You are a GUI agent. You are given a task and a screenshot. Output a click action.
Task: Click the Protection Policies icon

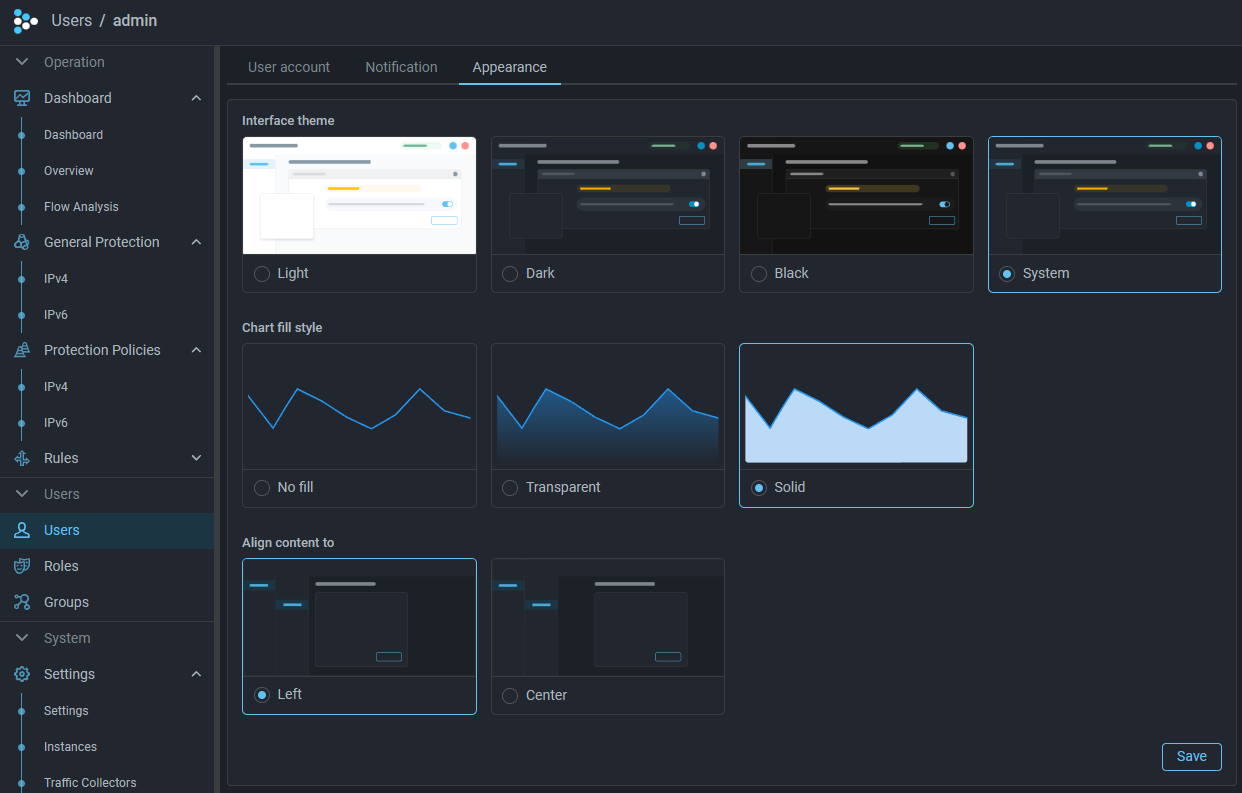click(22, 350)
